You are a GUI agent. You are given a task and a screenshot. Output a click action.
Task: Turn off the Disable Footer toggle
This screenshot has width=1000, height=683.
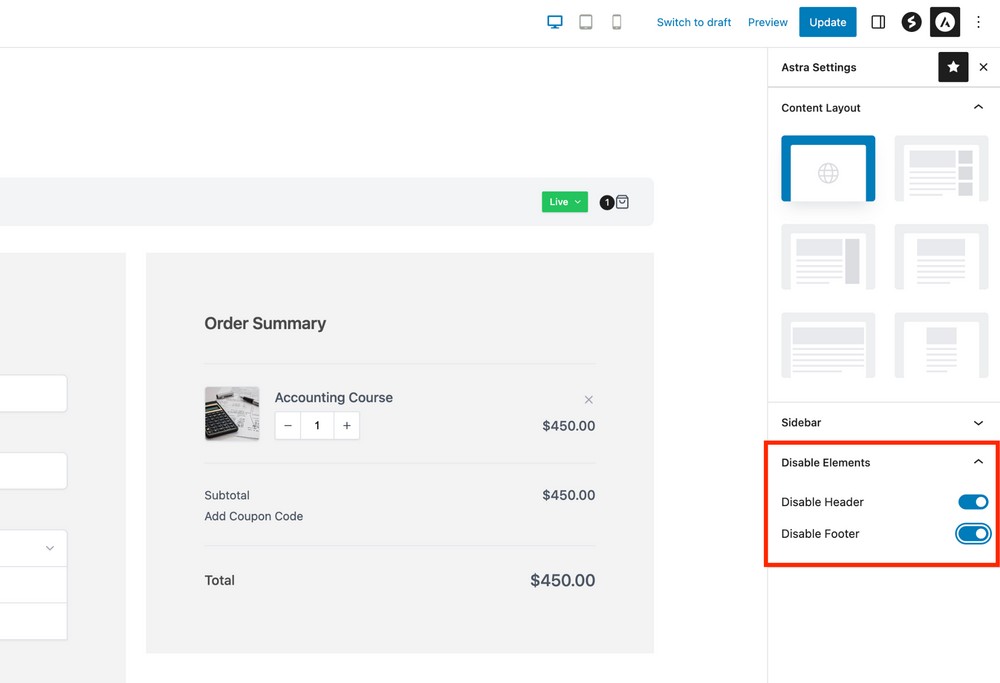(x=972, y=533)
